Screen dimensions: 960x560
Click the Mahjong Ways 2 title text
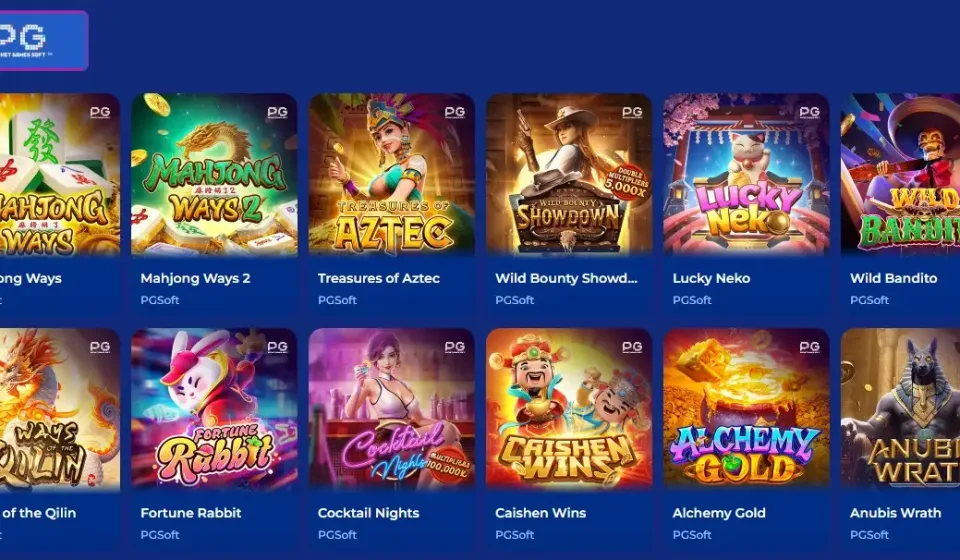pyautogui.click(x=195, y=278)
